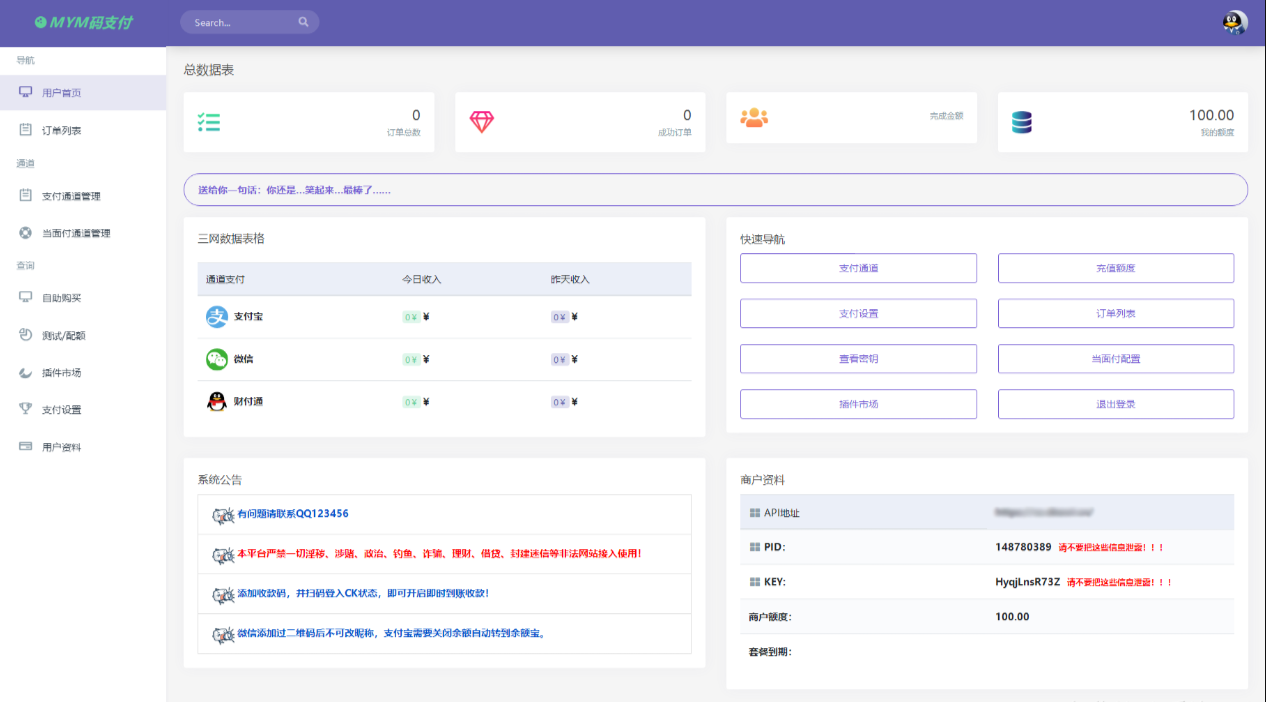The width and height of the screenshot is (1266, 702).
Task: Click the 完成金额 label
Action: coord(946,116)
